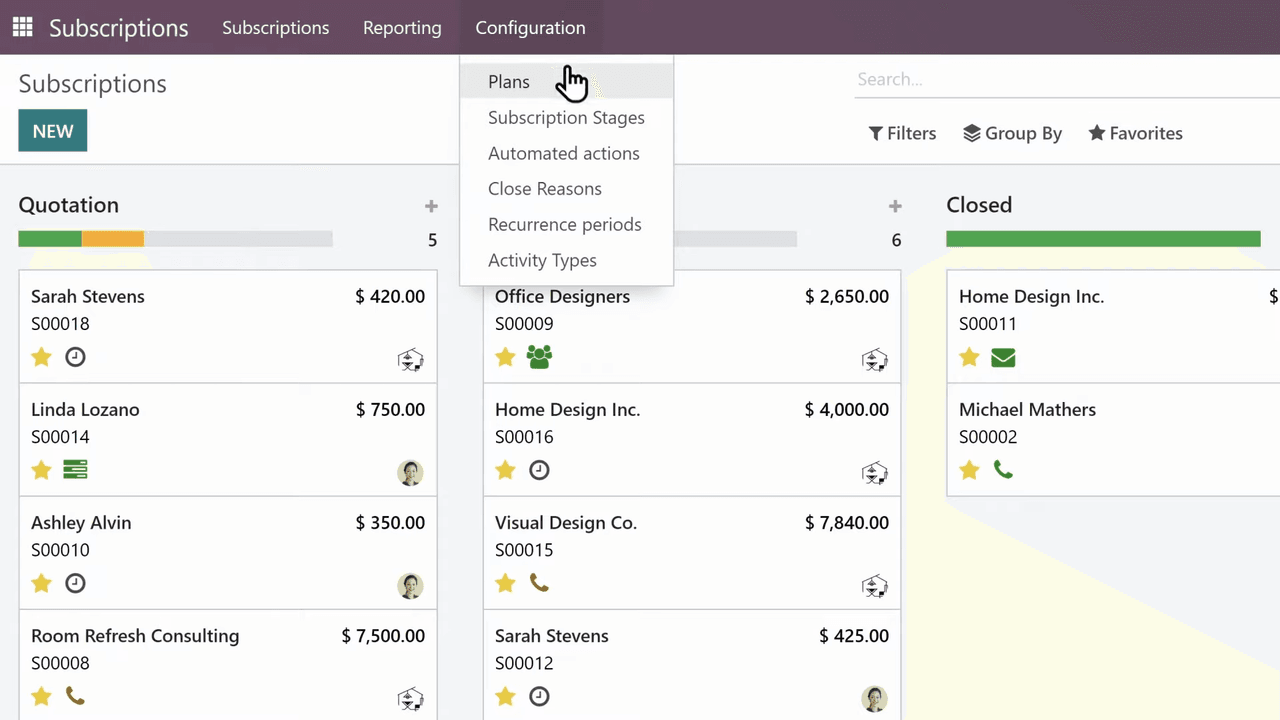Image resolution: width=1280 pixels, height=720 pixels.
Task: Select Plans from Configuration menu
Action: coord(509,82)
